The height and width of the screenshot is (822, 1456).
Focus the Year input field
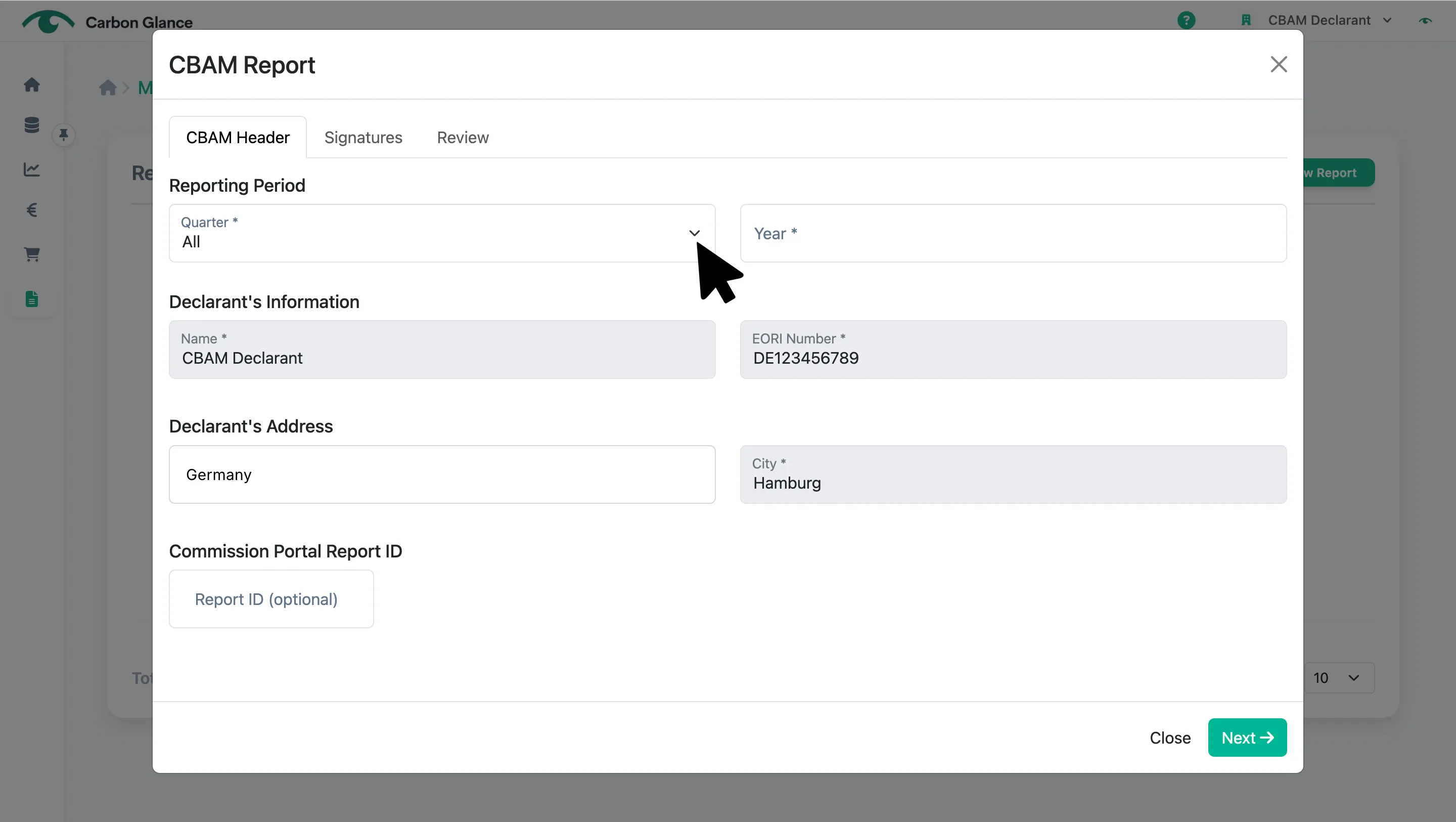1014,233
